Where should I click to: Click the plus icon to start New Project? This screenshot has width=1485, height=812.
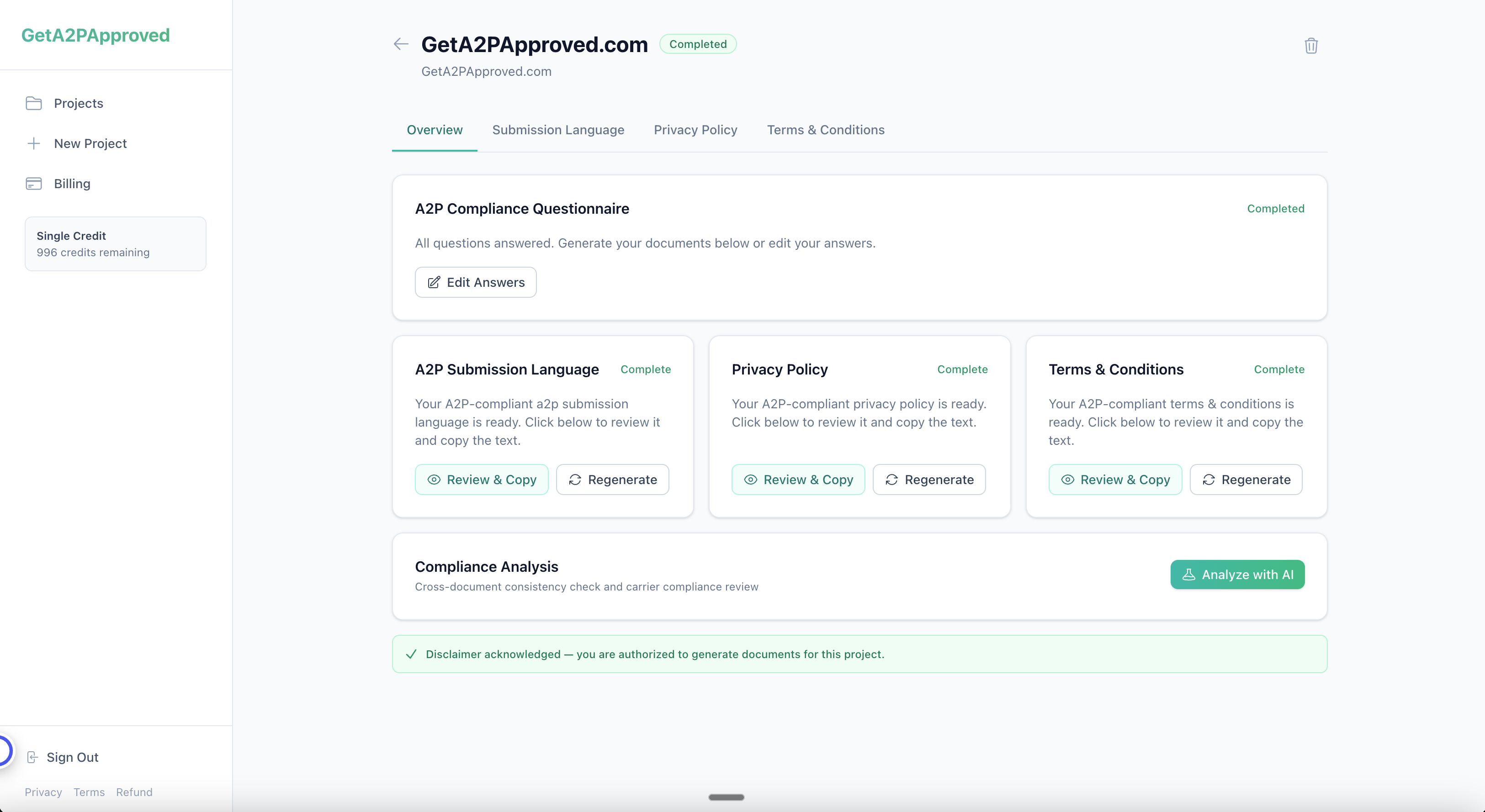34,143
